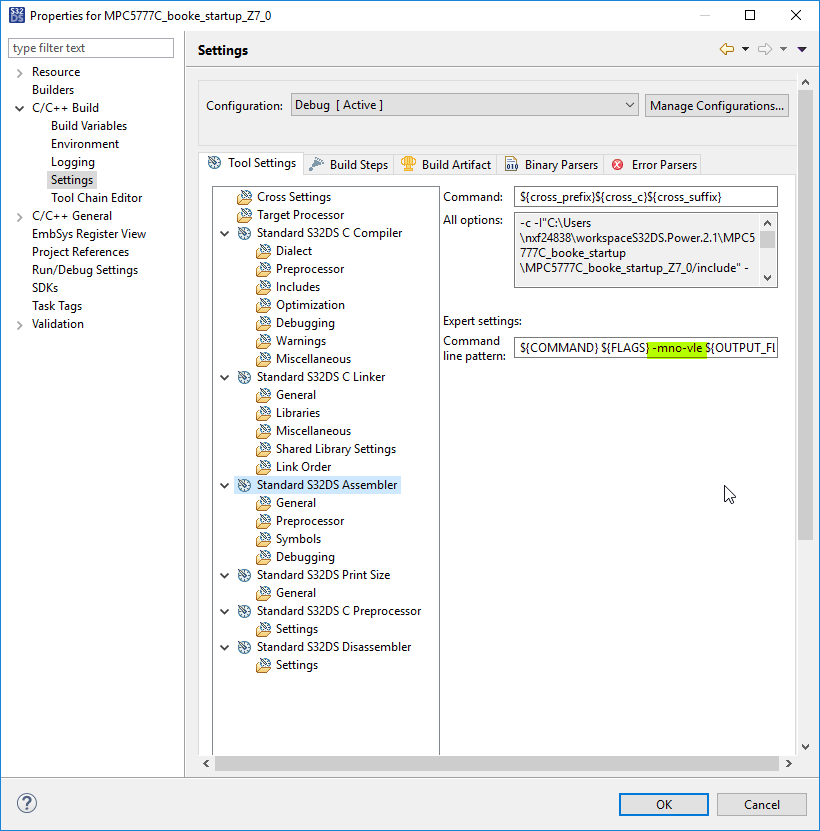The image size is (820, 831).
Task: Click the Shared Library Settings folder icon
Action: [x=263, y=449]
